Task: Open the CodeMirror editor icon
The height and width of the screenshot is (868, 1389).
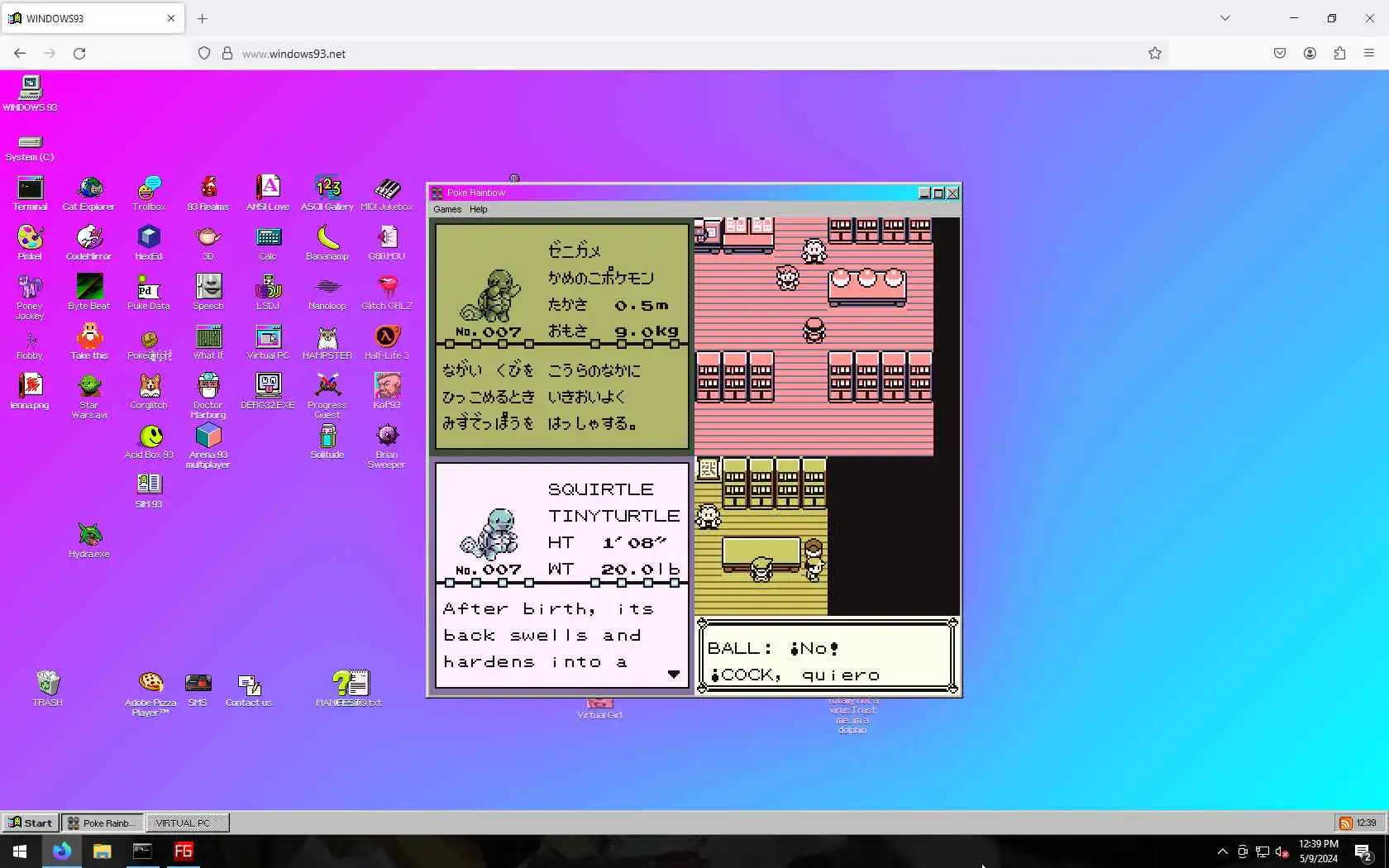Action: pos(89,243)
